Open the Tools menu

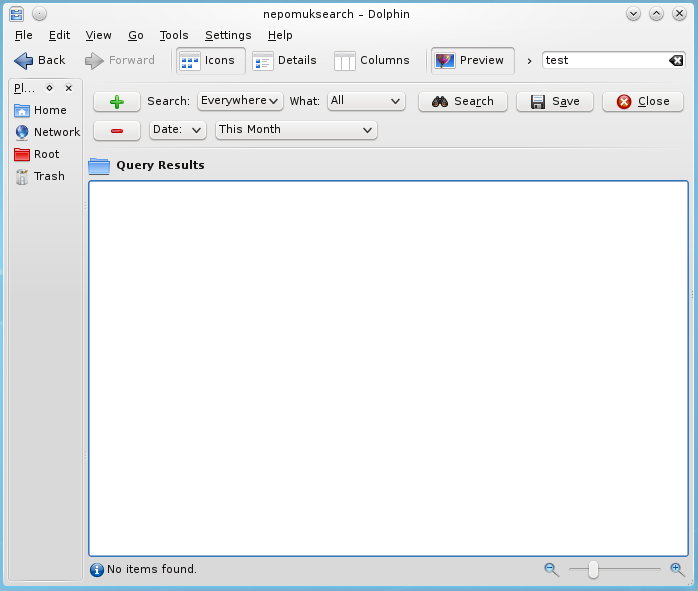click(x=174, y=35)
